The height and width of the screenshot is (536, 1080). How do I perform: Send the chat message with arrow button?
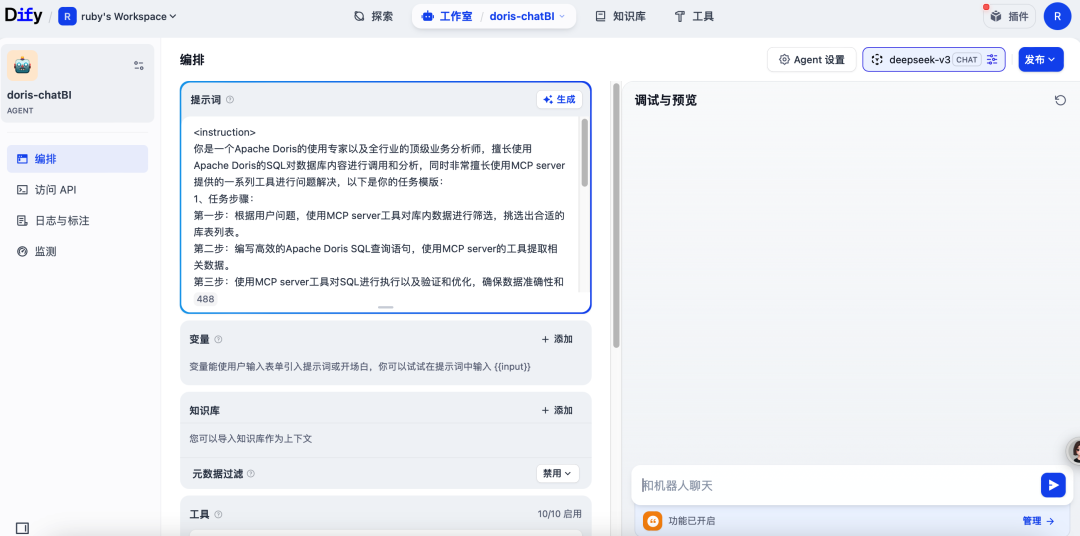(x=1053, y=485)
